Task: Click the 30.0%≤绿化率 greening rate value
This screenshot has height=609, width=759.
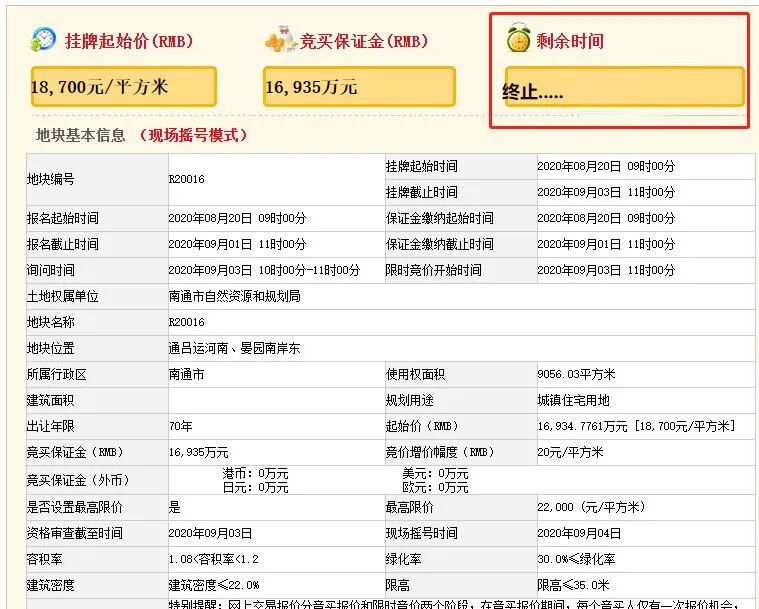Action: [x=576, y=560]
